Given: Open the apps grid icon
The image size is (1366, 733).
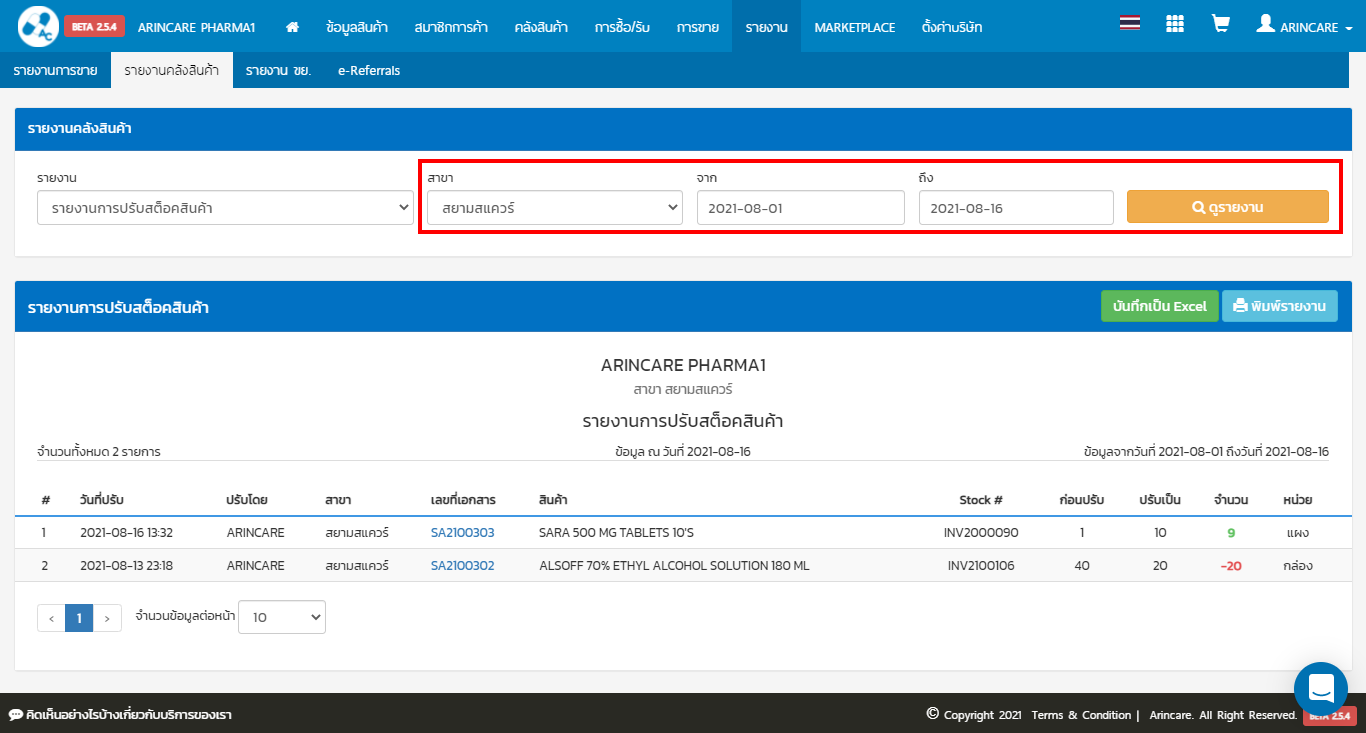Looking at the screenshot, I should coord(1175,24).
